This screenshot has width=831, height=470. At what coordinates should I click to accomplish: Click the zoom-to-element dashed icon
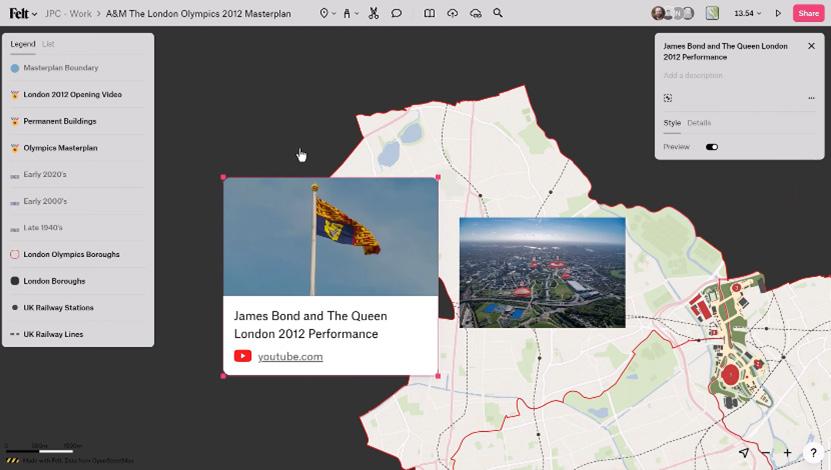click(x=668, y=98)
